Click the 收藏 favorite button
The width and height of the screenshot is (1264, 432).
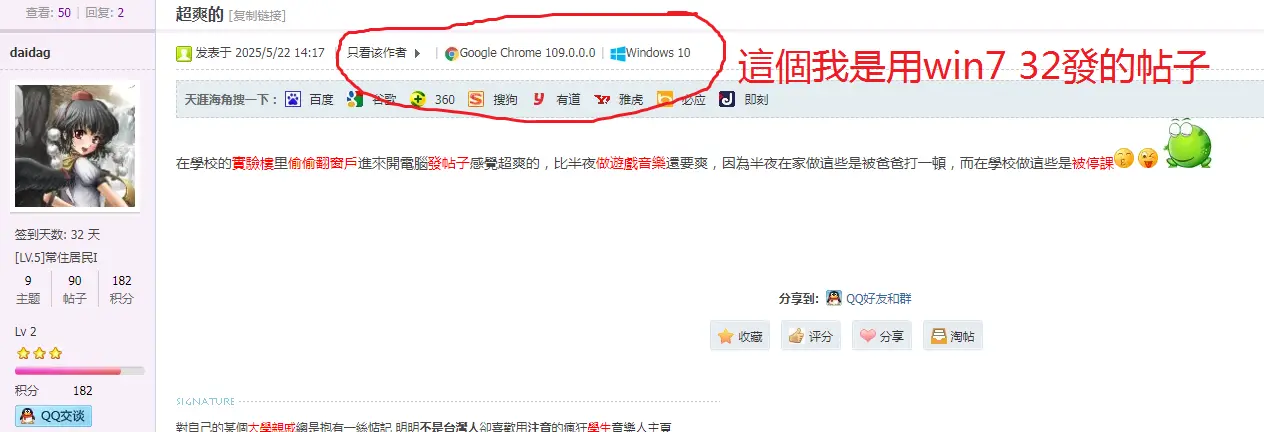click(741, 336)
